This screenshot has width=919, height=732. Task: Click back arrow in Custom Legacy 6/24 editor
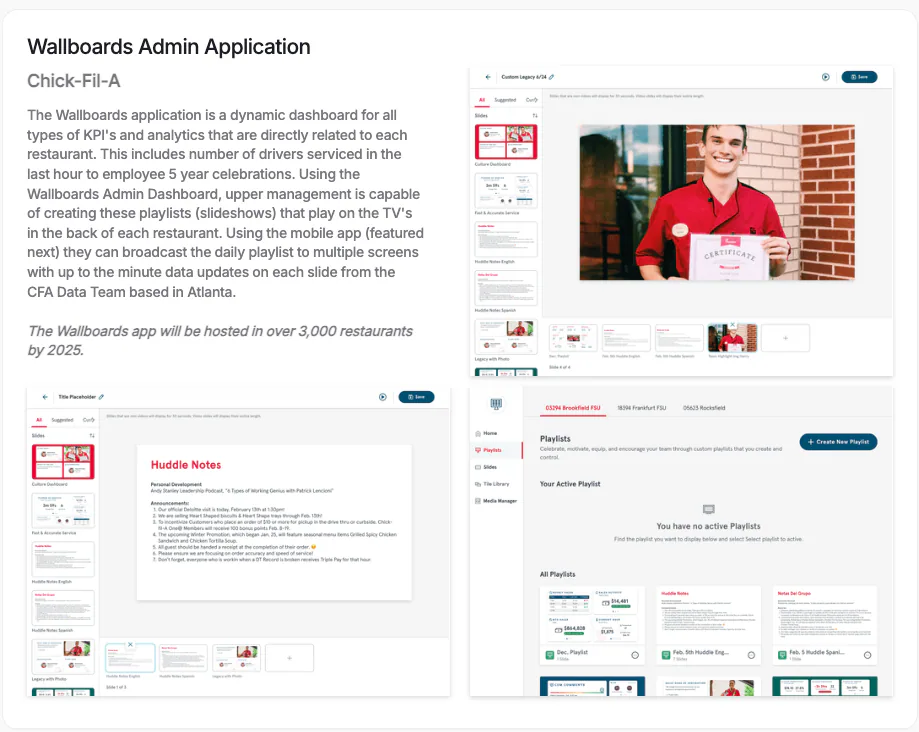[x=488, y=77]
